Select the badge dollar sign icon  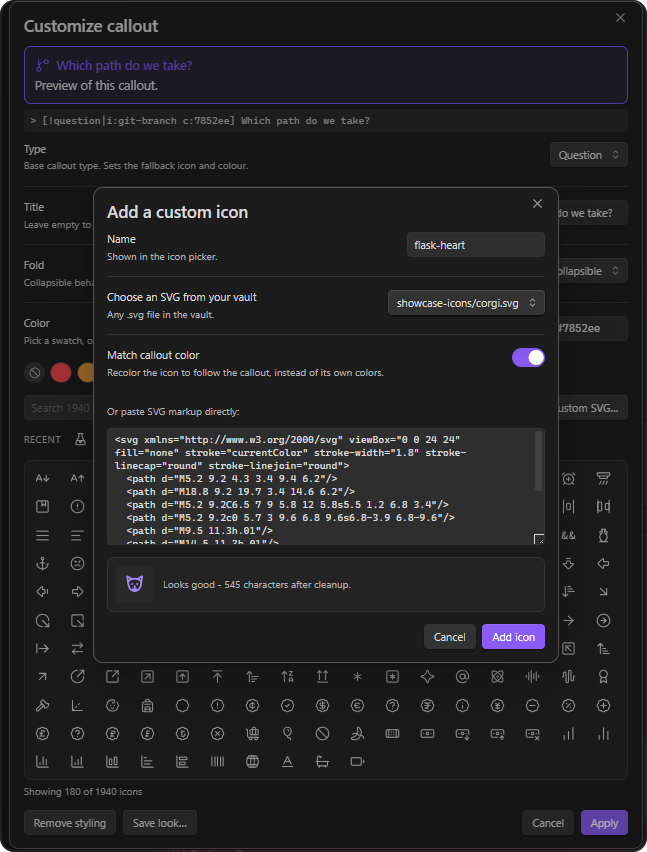click(x=322, y=705)
